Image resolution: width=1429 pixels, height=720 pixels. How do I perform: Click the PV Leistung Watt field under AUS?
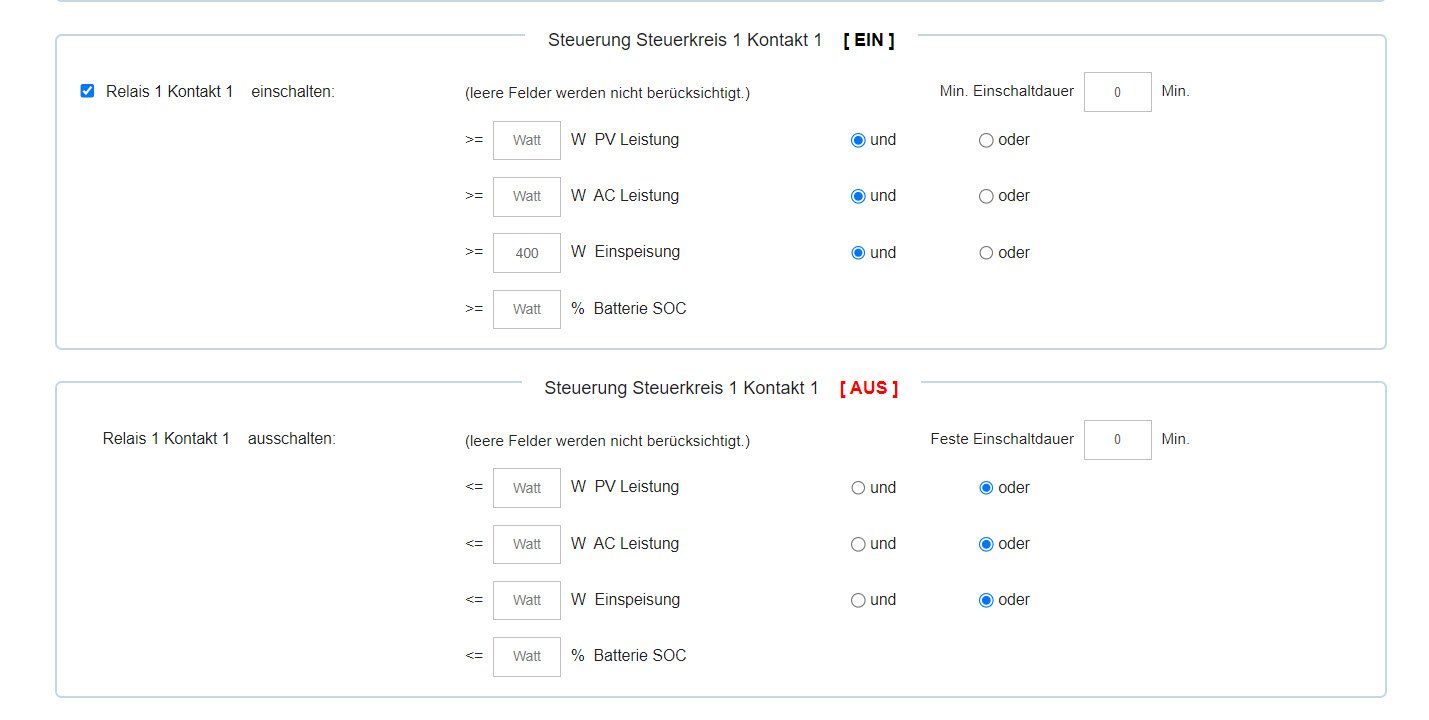(x=527, y=488)
